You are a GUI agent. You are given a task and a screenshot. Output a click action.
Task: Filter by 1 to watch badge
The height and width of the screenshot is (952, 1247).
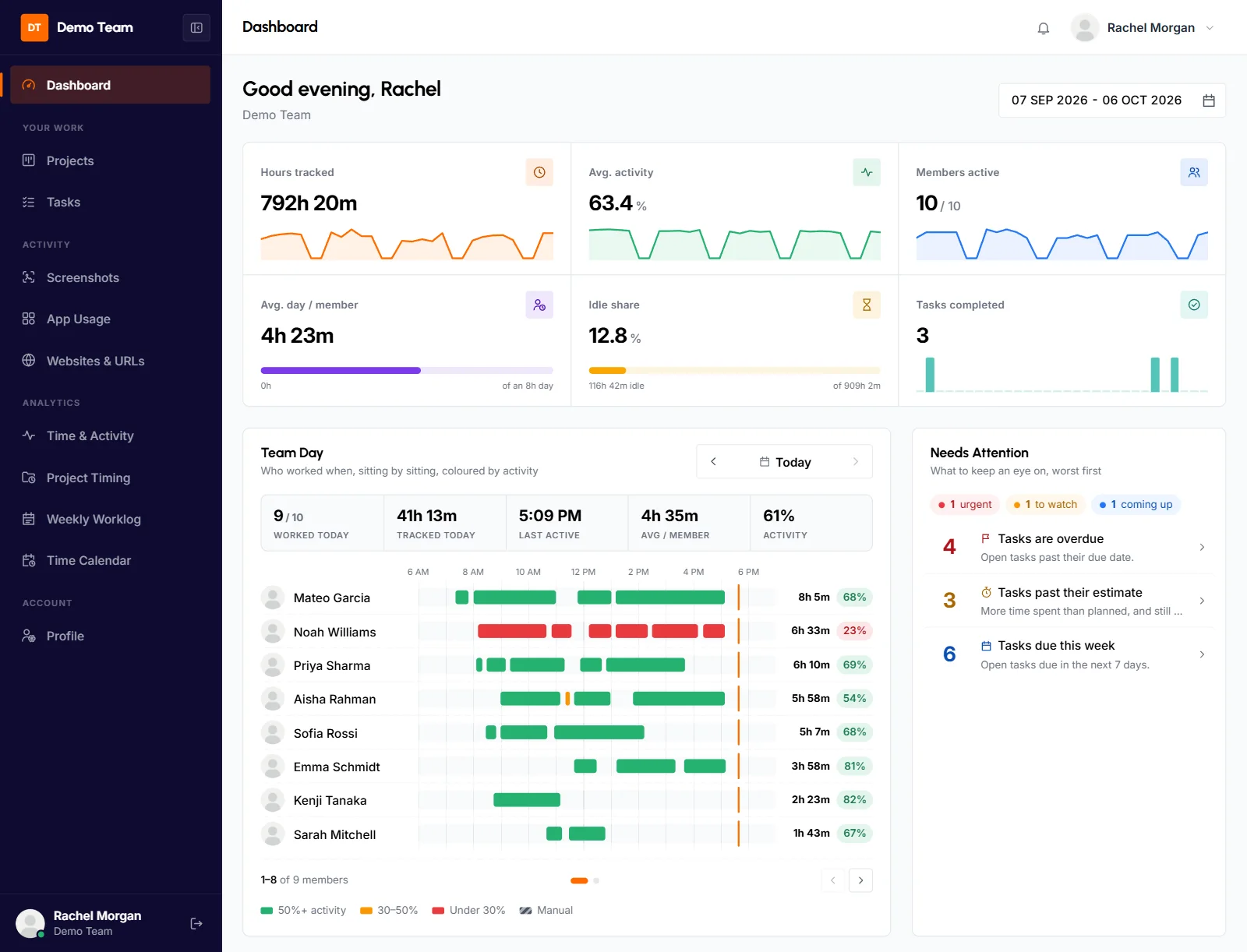click(1045, 505)
